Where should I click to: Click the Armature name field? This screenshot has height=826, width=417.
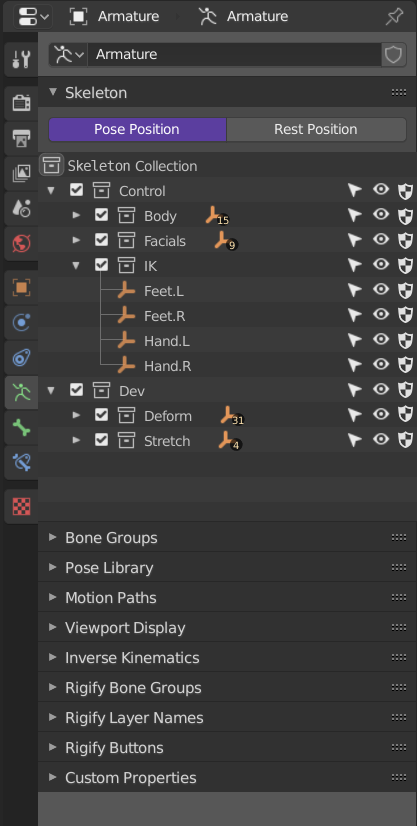pos(234,54)
